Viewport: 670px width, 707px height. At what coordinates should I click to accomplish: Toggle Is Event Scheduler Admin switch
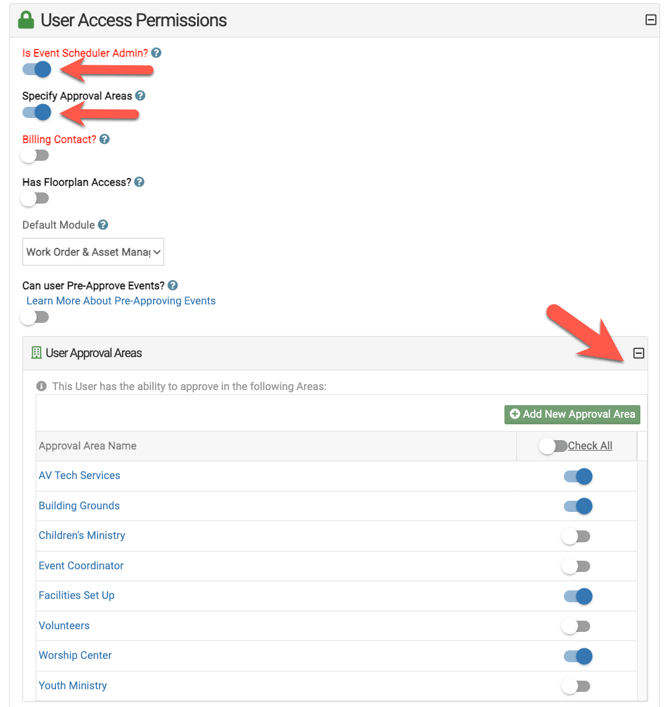[36, 70]
